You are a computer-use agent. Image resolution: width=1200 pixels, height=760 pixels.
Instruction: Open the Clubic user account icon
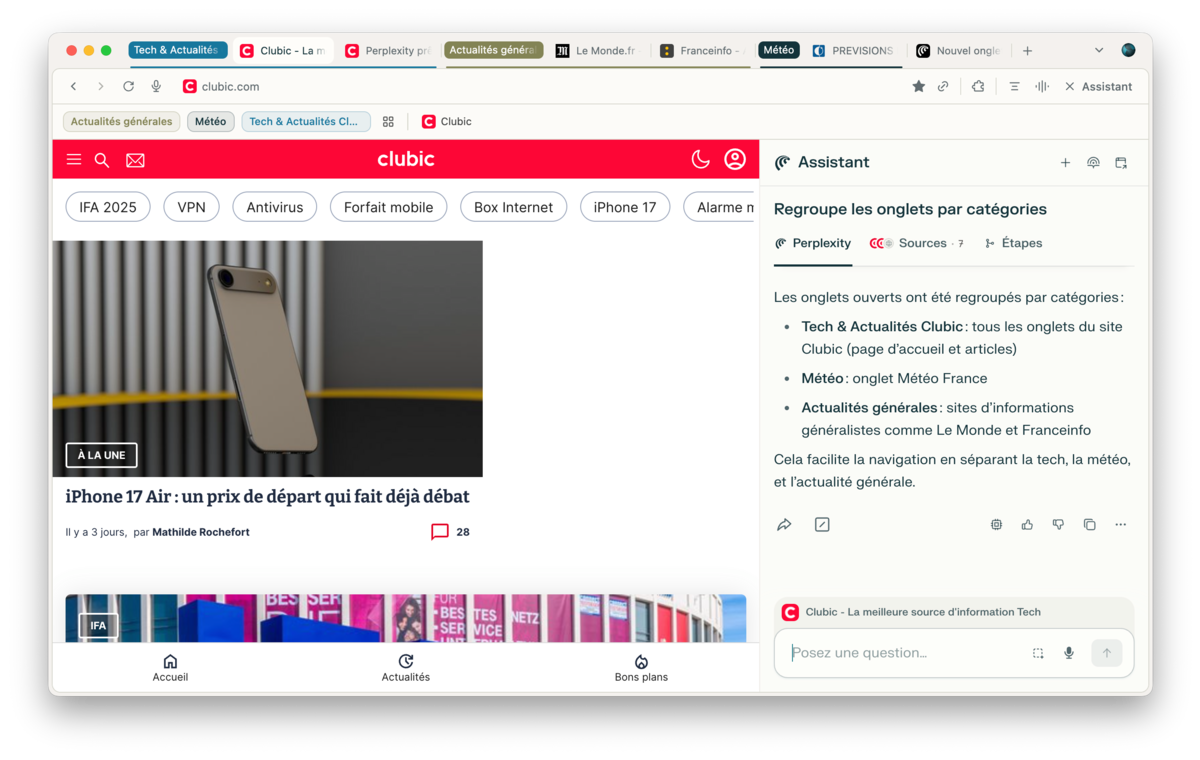(735, 159)
